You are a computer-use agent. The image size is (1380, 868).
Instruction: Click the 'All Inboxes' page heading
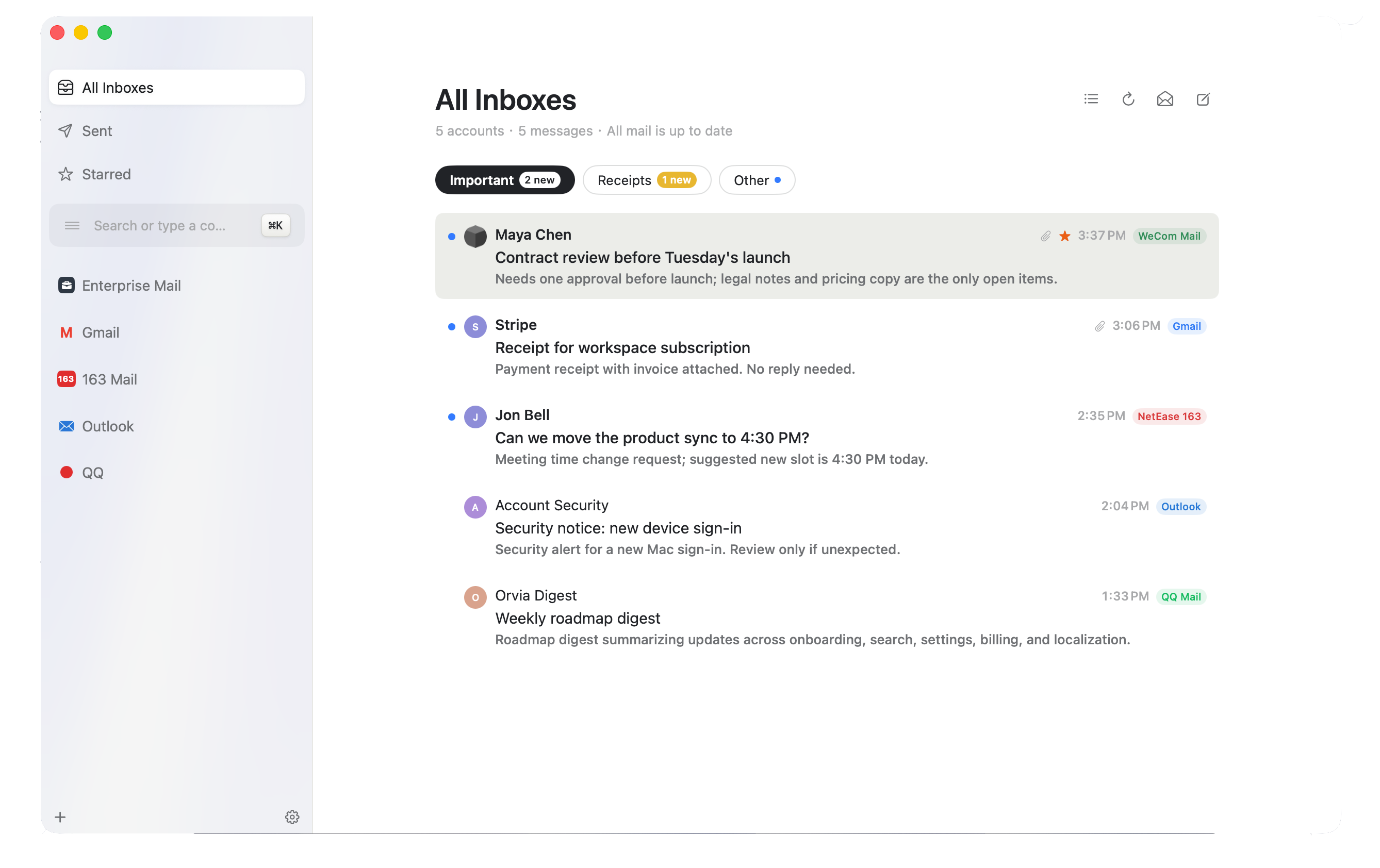point(505,101)
